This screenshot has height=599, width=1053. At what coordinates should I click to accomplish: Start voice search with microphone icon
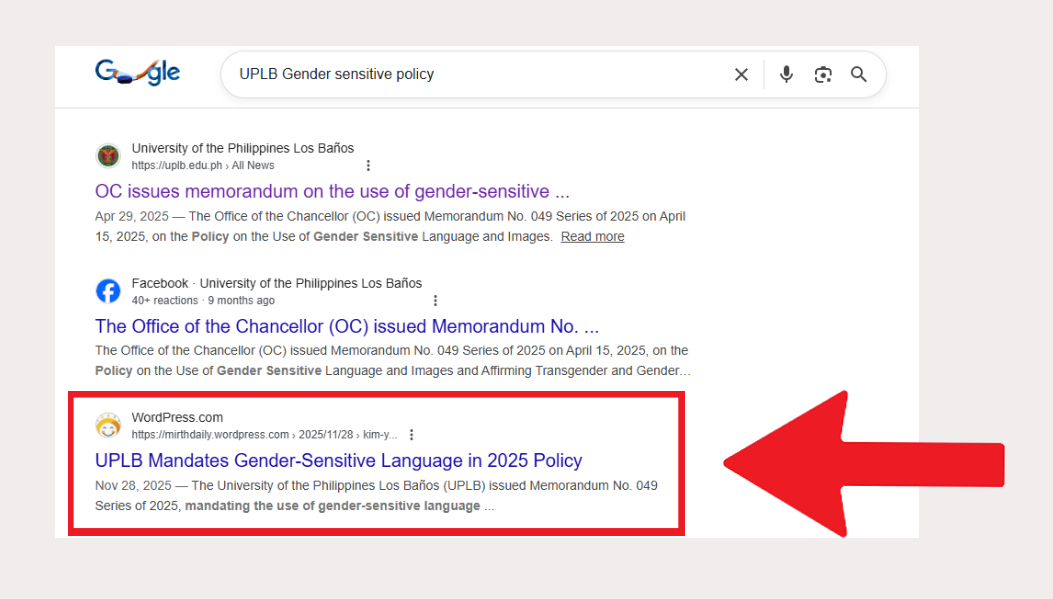786,74
